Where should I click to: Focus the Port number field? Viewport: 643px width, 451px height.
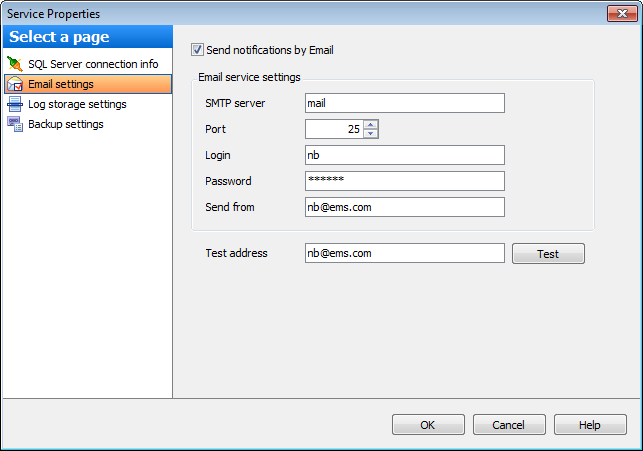click(x=334, y=129)
